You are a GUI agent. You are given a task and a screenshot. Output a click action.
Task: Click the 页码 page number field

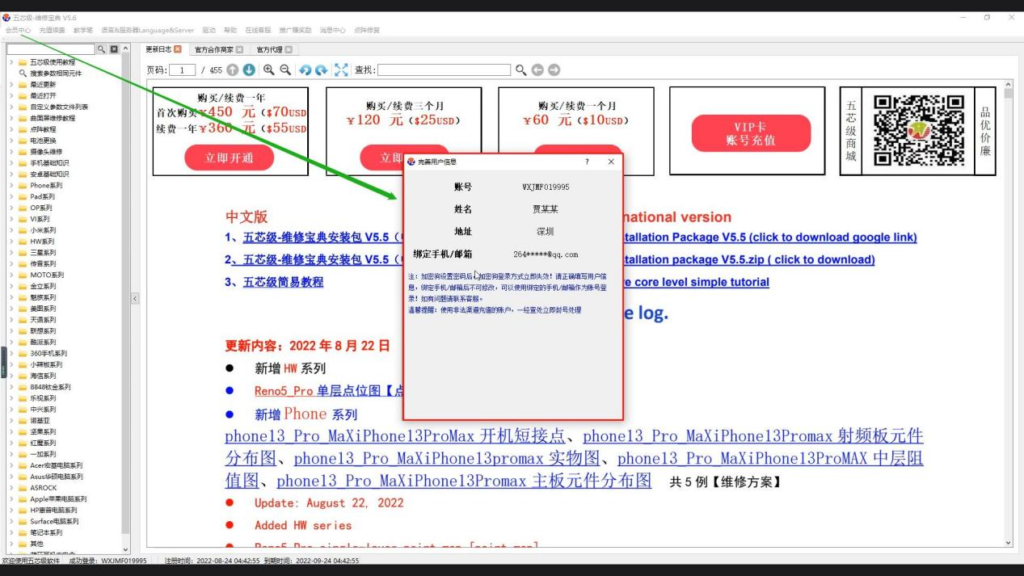(x=183, y=70)
